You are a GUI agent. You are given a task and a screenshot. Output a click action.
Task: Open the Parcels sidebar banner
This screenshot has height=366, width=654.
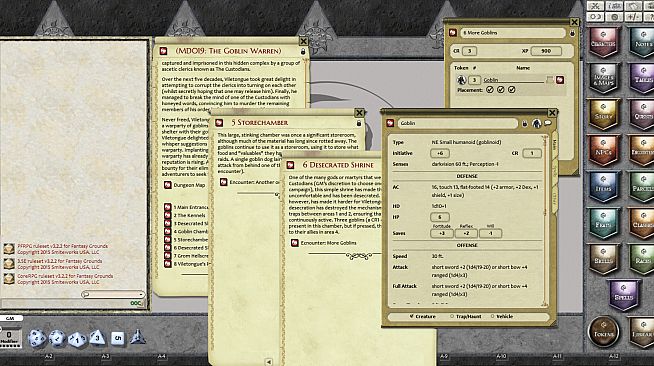[x=642, y=187]
